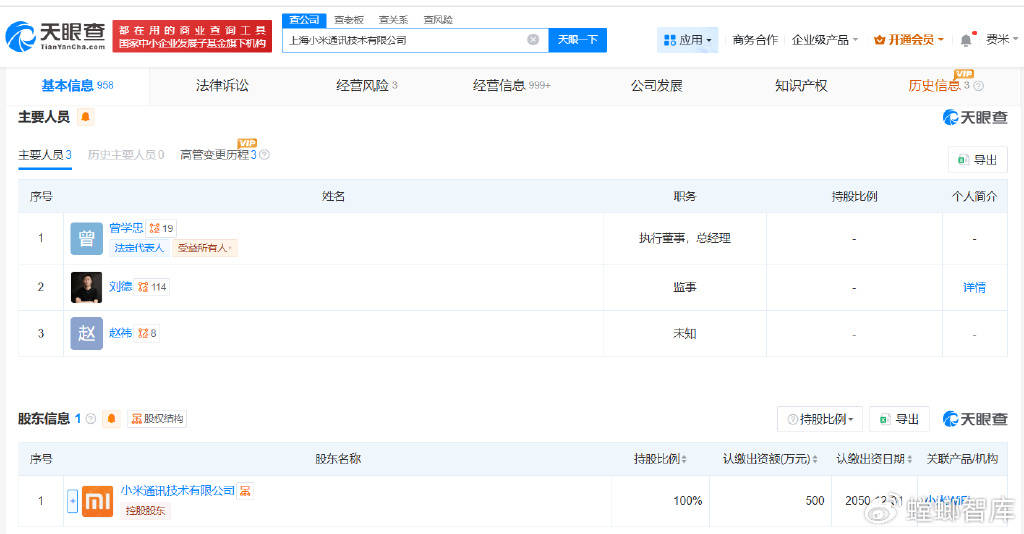Expand the 企业级产品 menu
1024x534 pixels.
coord(825,40)
